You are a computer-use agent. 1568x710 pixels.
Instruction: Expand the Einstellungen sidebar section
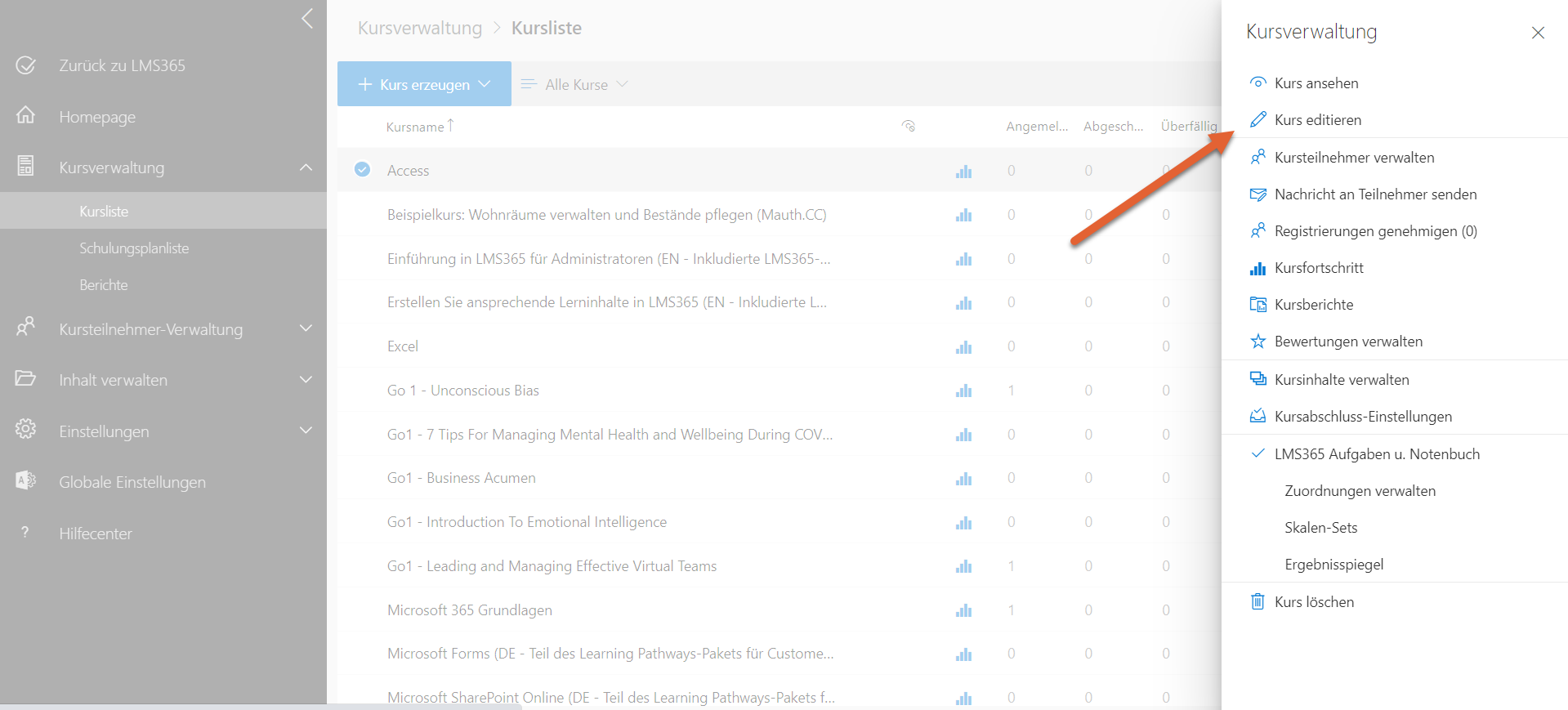click(306, 431)
